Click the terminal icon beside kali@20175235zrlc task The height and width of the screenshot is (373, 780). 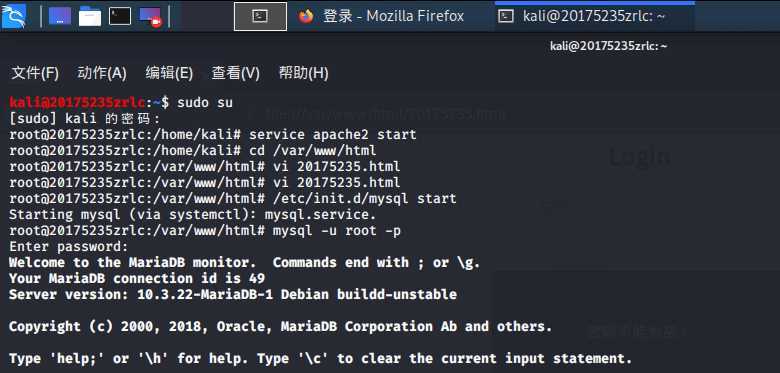[506, 16]
